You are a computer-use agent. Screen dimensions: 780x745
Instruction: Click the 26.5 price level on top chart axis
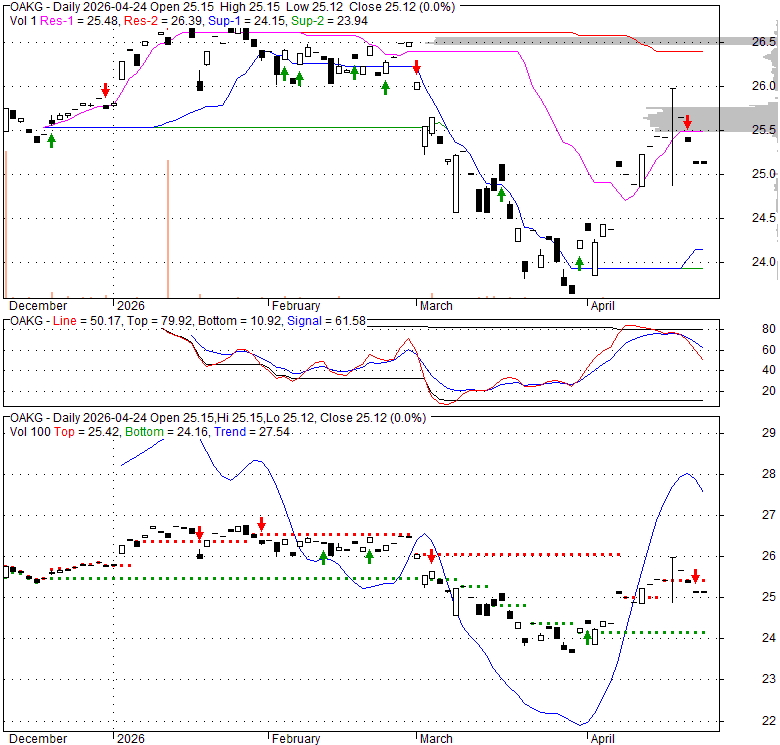764,42
